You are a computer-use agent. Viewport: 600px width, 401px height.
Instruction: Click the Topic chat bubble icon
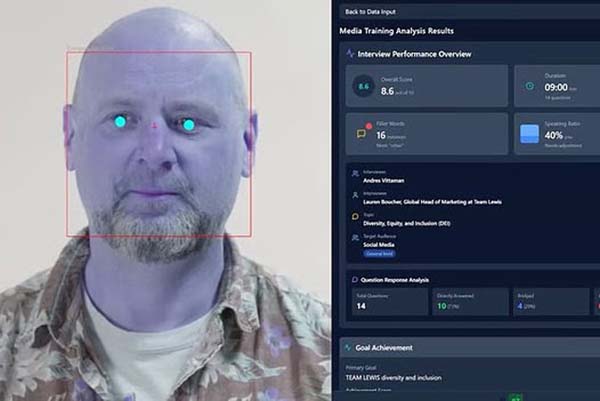tap(355, 216)
